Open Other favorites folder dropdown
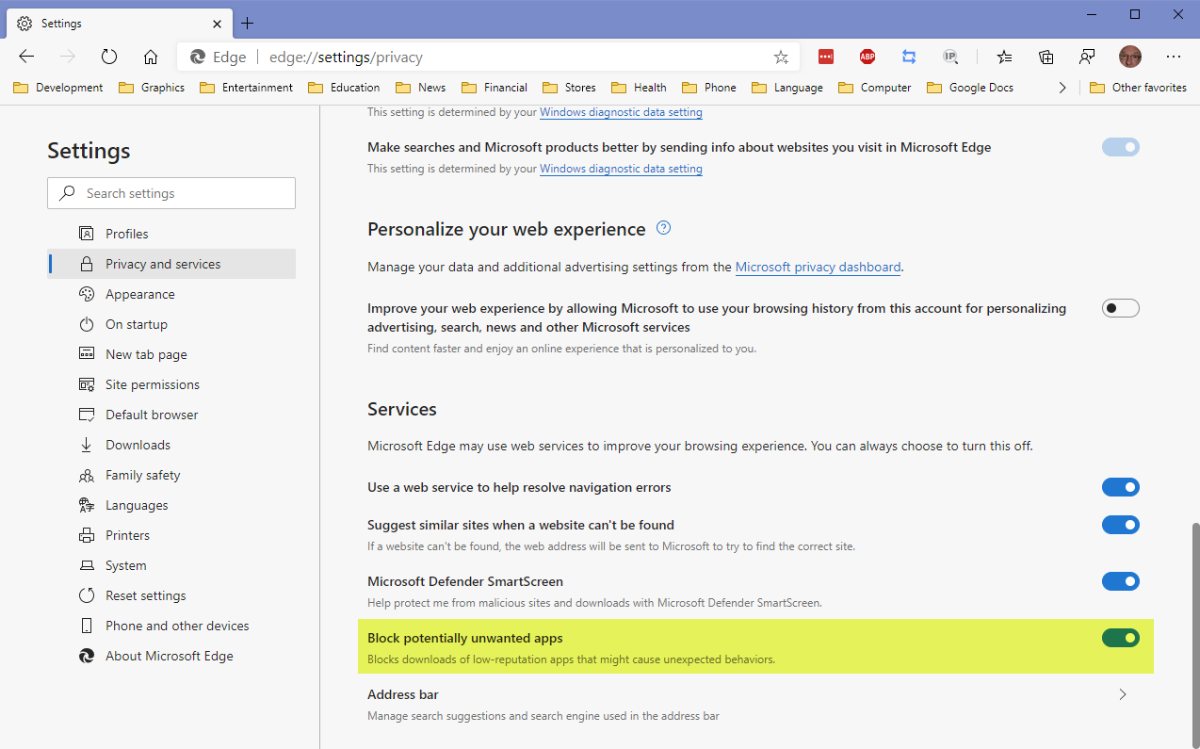1200x749 pixels. coord(1138,87)
